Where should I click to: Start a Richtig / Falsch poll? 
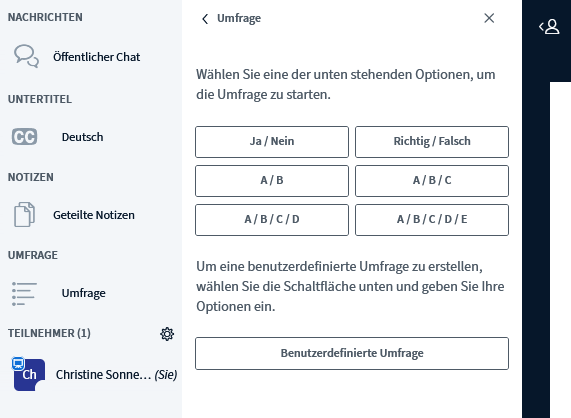point(432,142)
